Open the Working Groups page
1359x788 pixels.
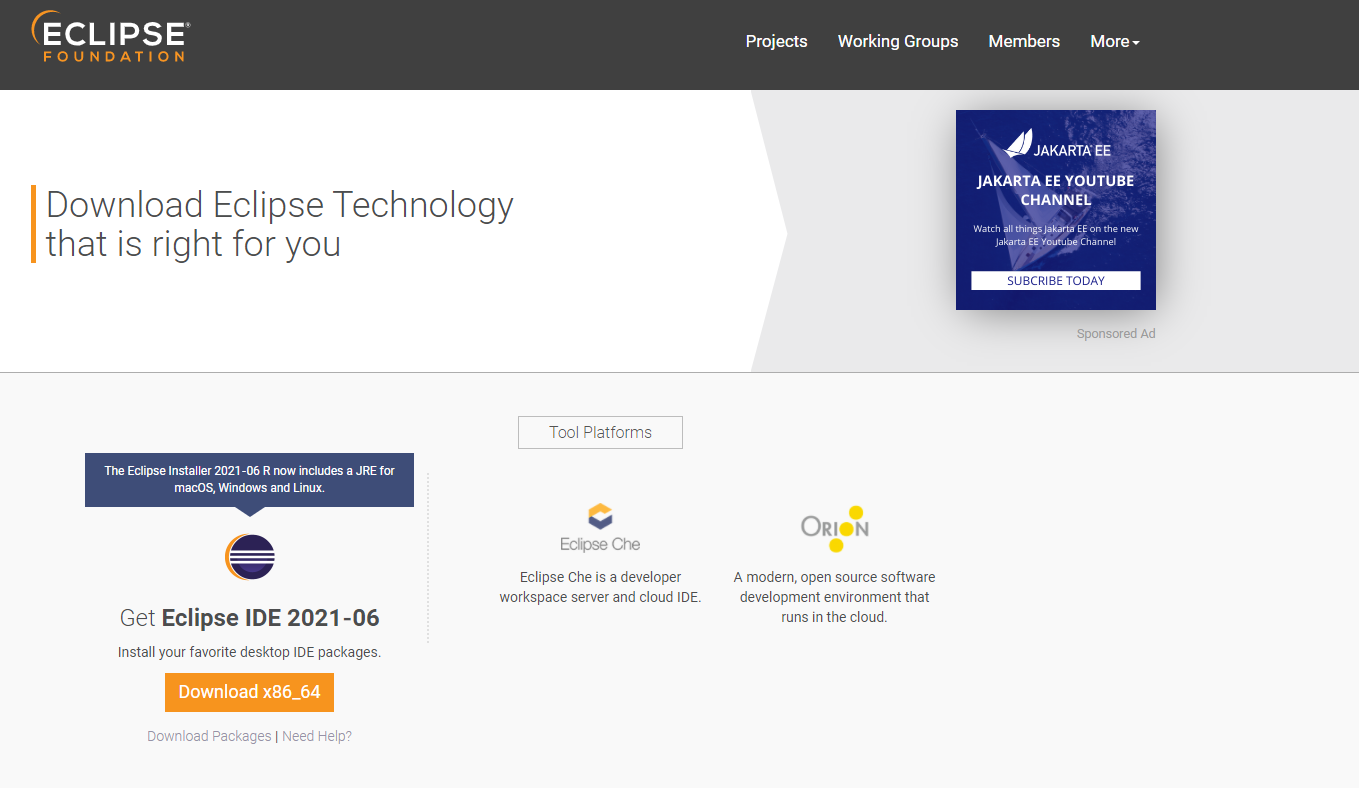898,41
